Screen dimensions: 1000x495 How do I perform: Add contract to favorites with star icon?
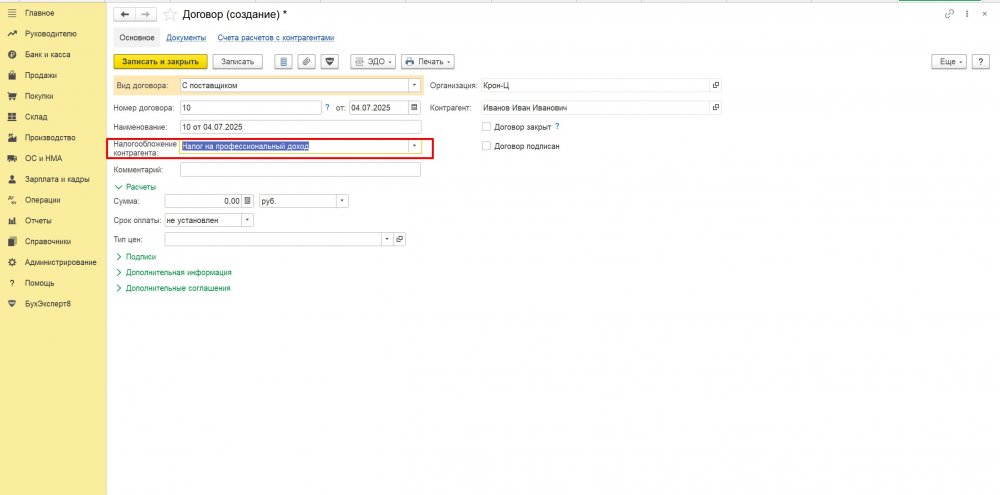[168, 15]
